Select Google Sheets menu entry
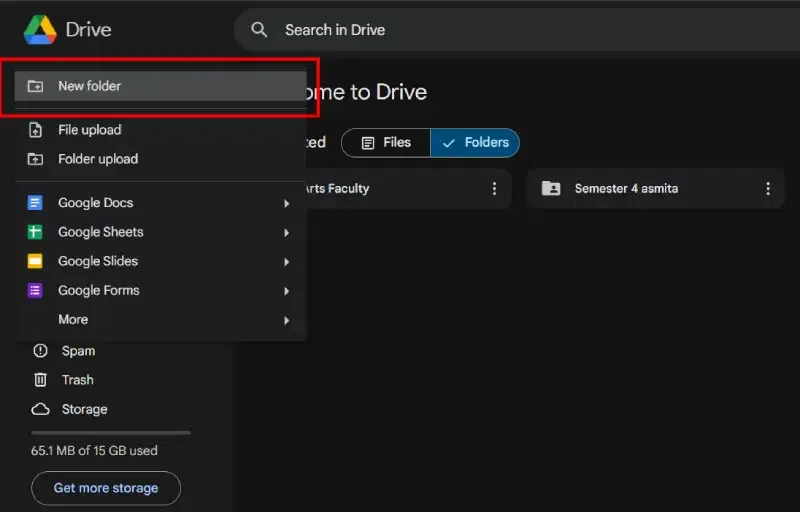The image size is (800, 512). pos(160,232)
